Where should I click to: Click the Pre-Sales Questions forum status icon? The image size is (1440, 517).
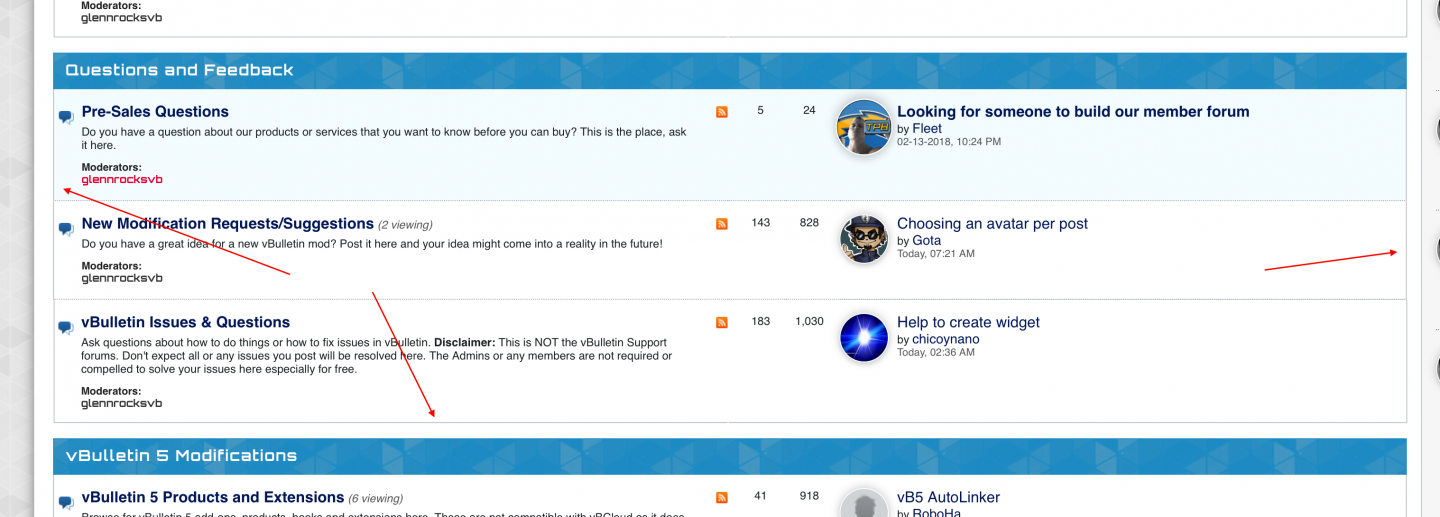[x=66, y=117]
